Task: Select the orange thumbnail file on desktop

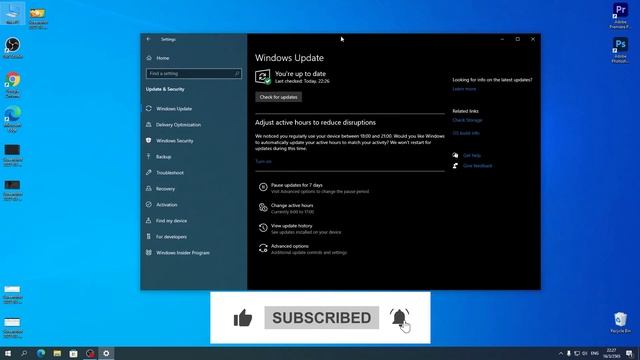Action: [x=38, y=18]
